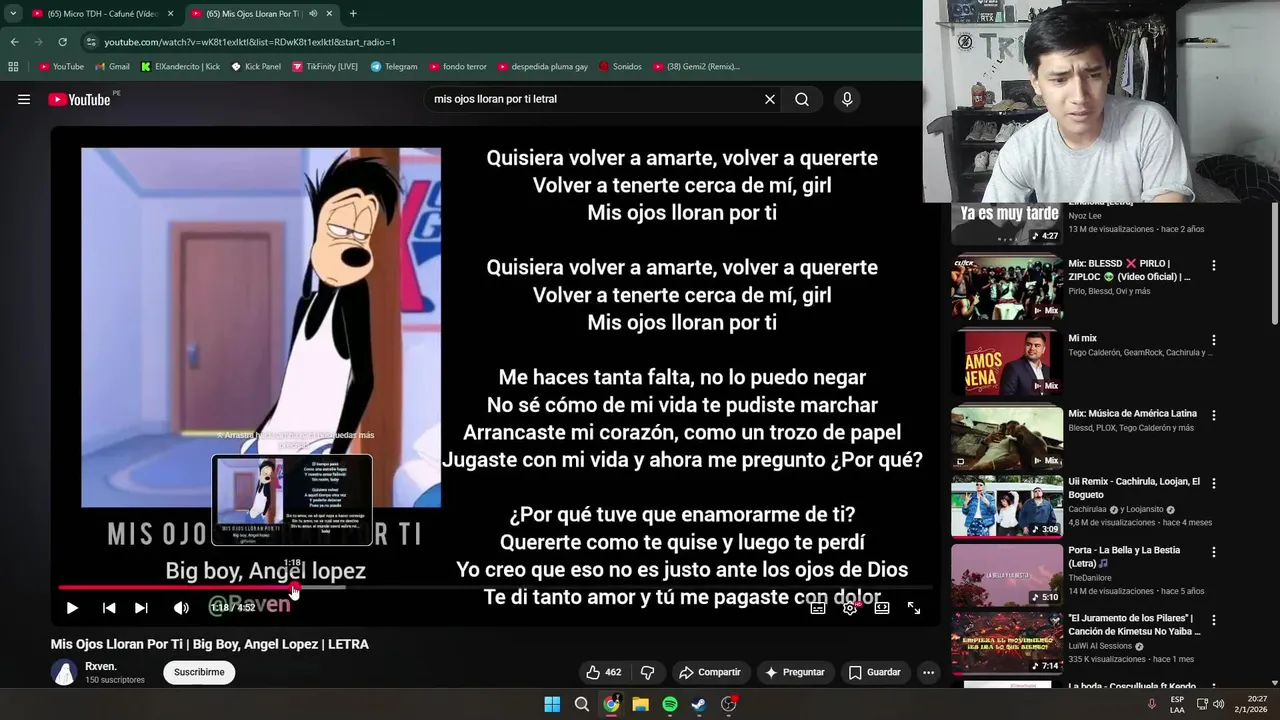Subscribe with the Suscribirme button
Image resolution: width=1280 pixels, height=720 pixels.
[199, 672]
